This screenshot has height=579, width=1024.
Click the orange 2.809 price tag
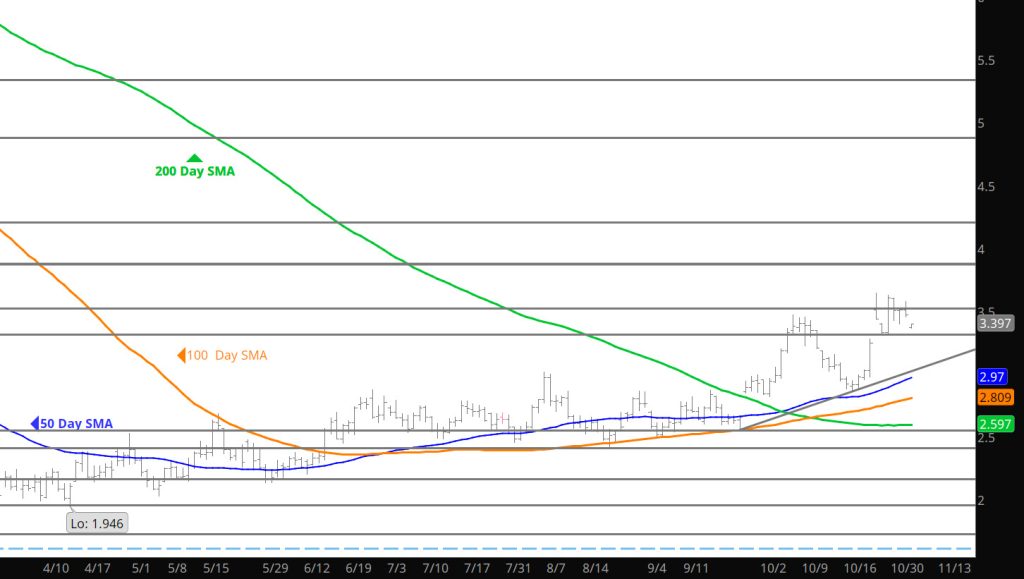[x=995, y=397]
